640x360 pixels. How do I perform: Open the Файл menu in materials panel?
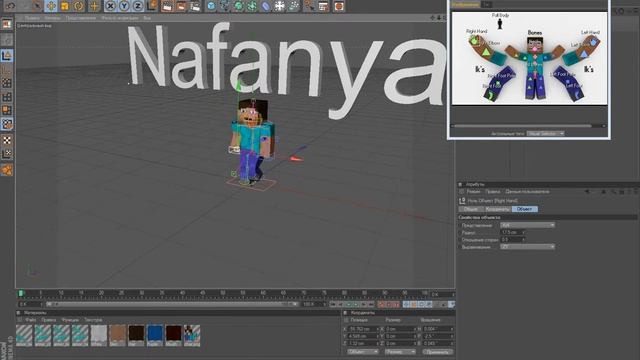(x=31, y=320)
